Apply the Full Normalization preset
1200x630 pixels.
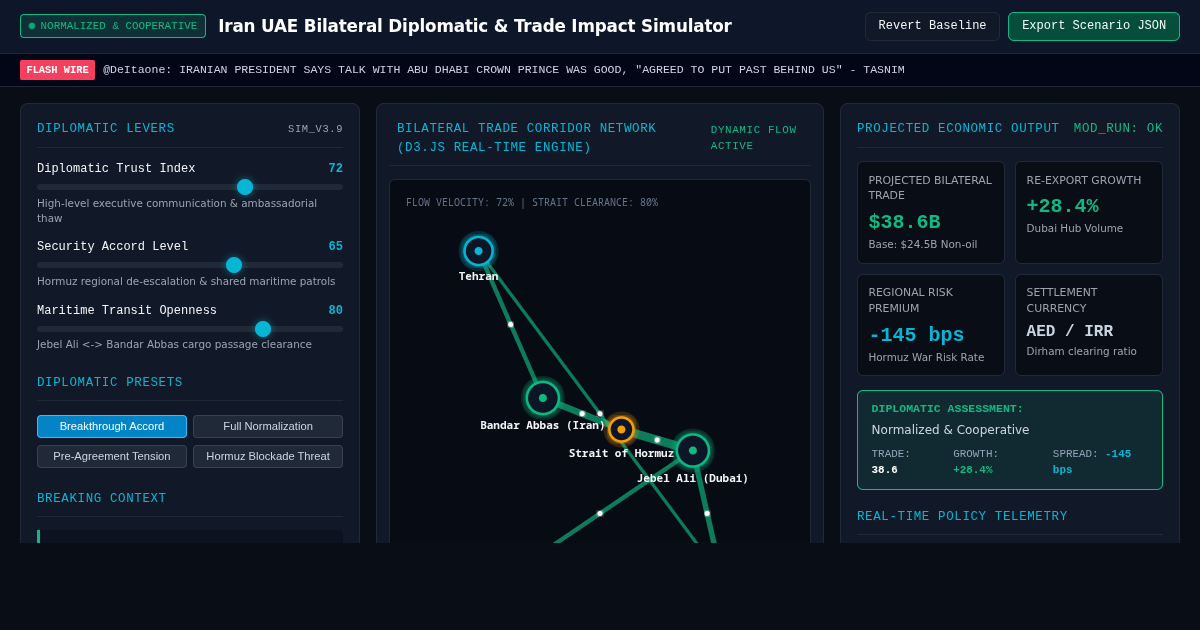pyautogui.click(x=268, y=426)
